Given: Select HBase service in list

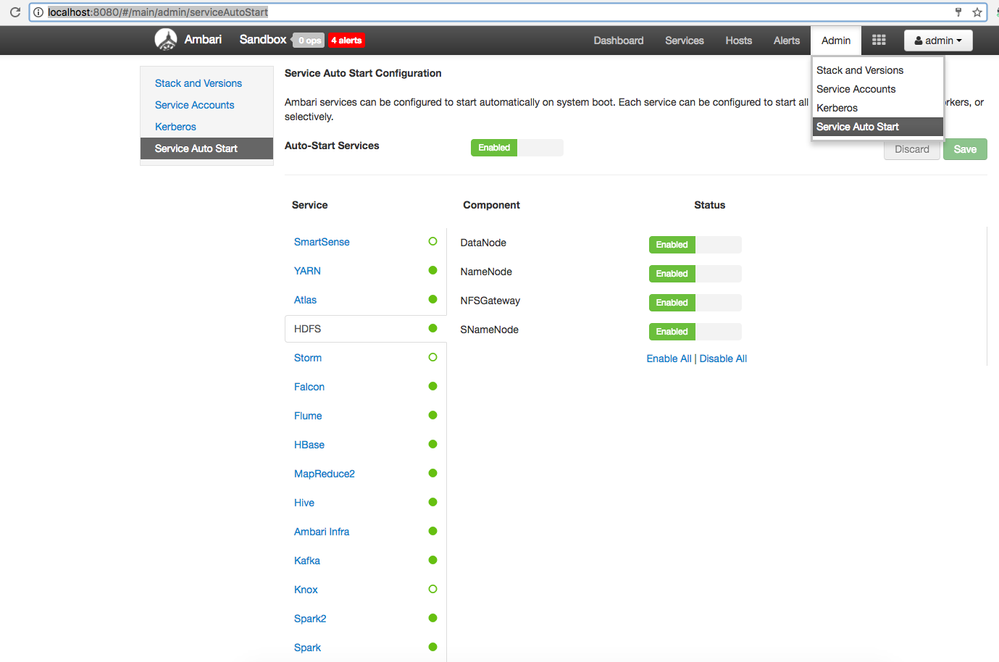Looking at the screenshot, I should tap(309, 445).
